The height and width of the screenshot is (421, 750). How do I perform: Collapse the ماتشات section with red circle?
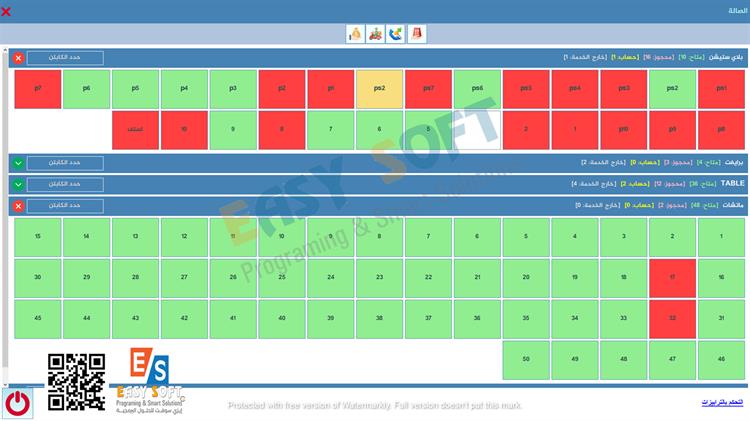point(18,206)
